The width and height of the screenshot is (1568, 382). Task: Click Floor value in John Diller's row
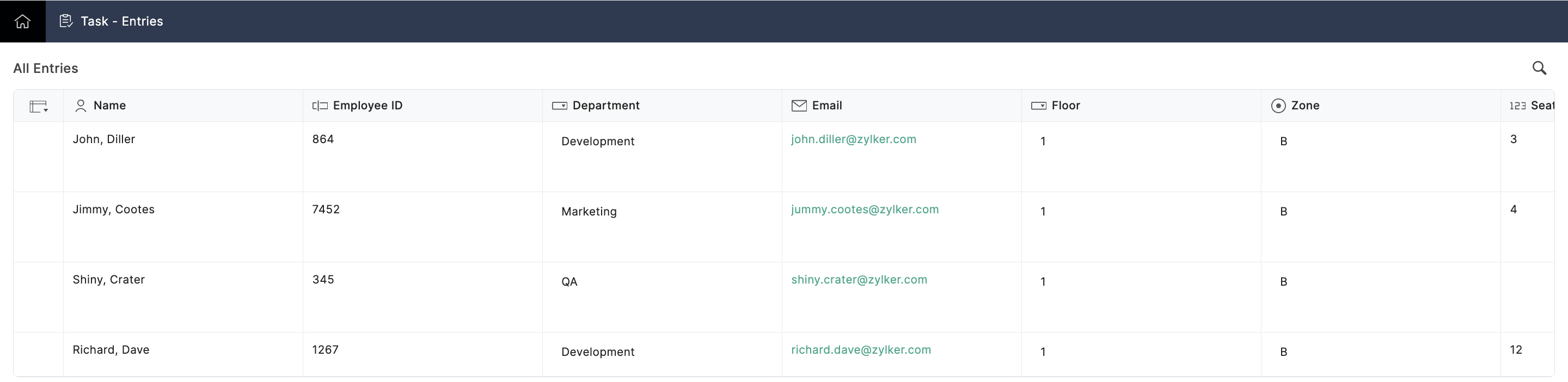pos(1043,141)
